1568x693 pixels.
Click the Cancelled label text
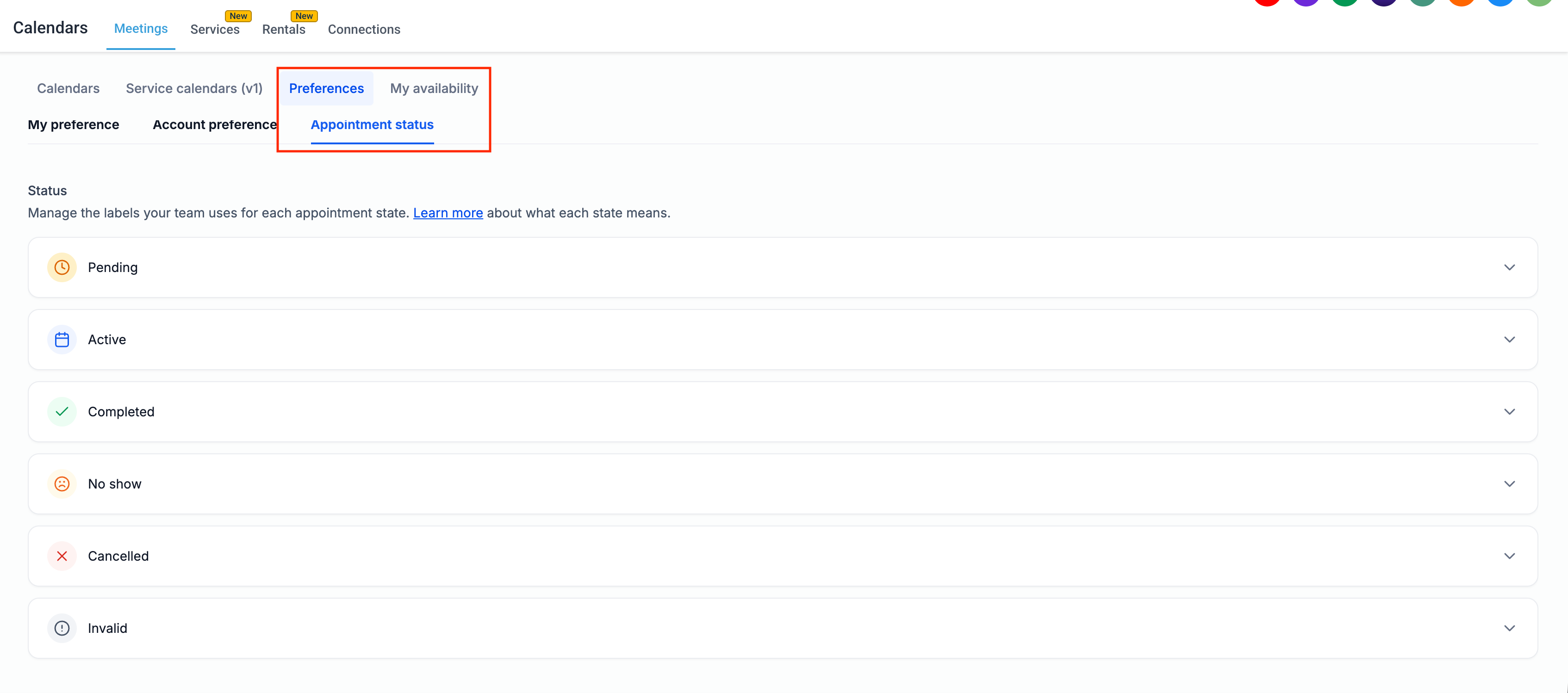pyautogui.click(x=118, y=556)
